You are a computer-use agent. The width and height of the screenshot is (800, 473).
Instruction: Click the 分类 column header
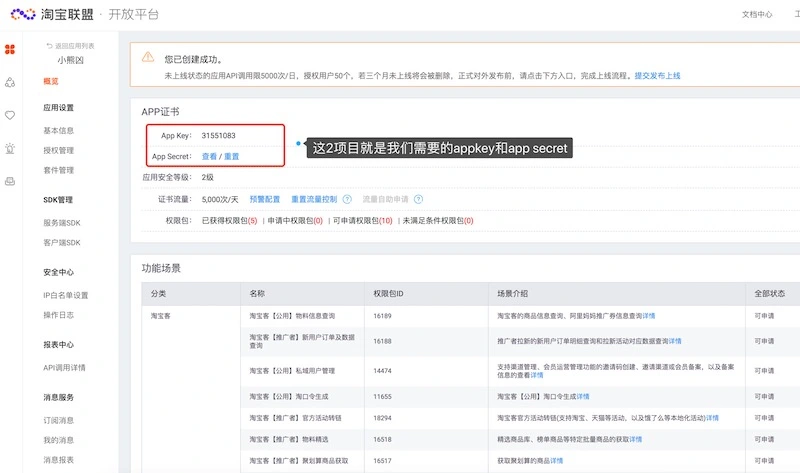coord(158,293)
